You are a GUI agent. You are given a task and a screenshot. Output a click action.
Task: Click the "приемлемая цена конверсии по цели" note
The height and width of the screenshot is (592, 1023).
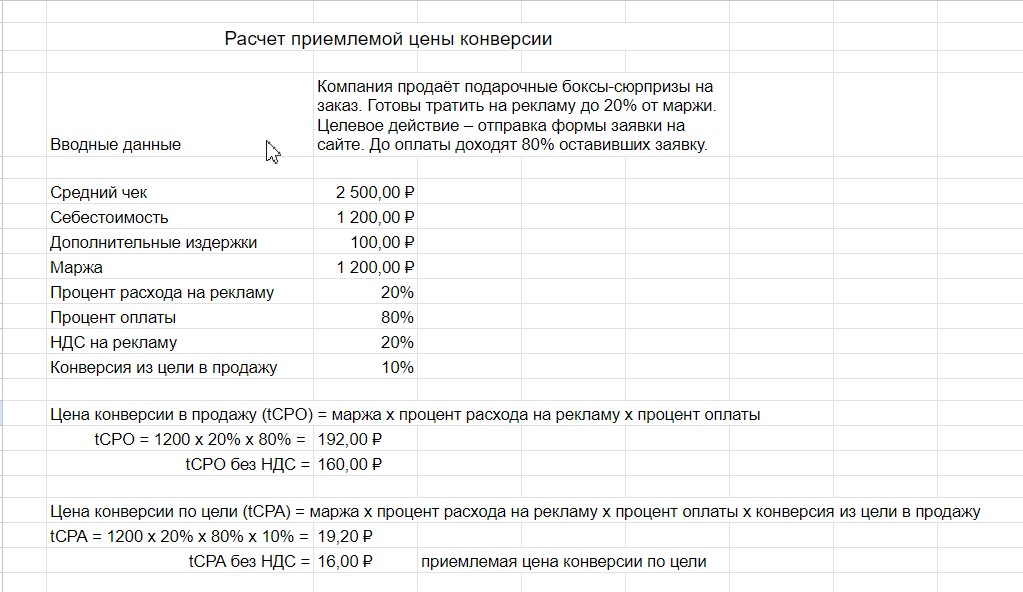(564, 561)
